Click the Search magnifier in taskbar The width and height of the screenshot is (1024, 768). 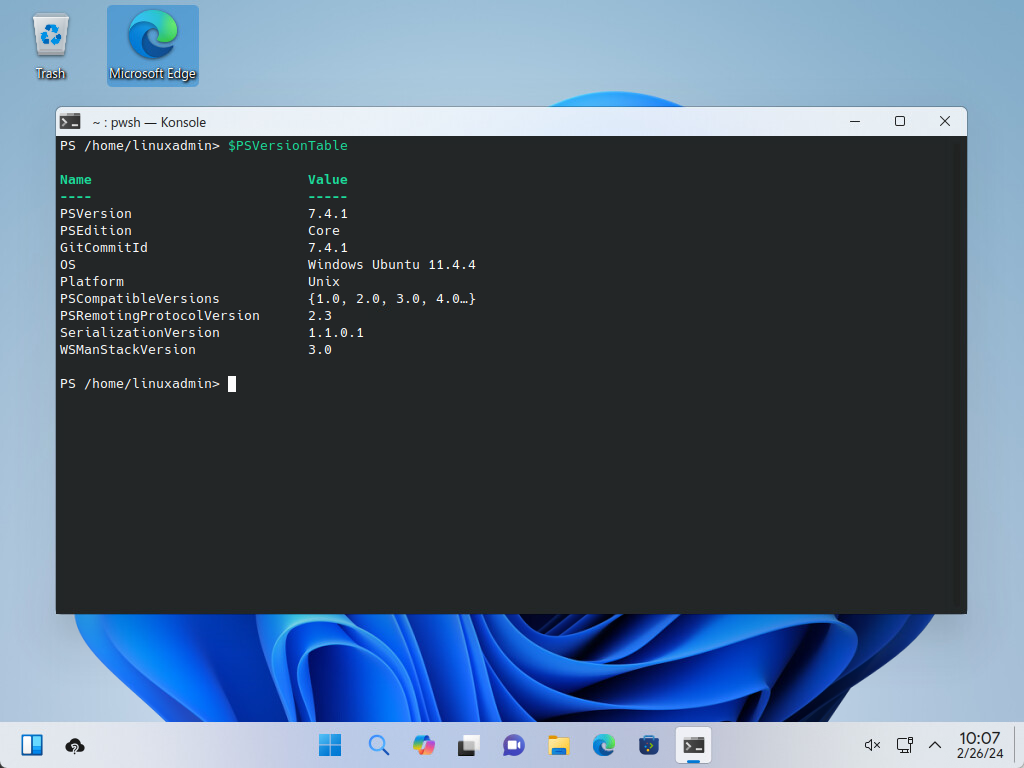click(x=378, y=745)
